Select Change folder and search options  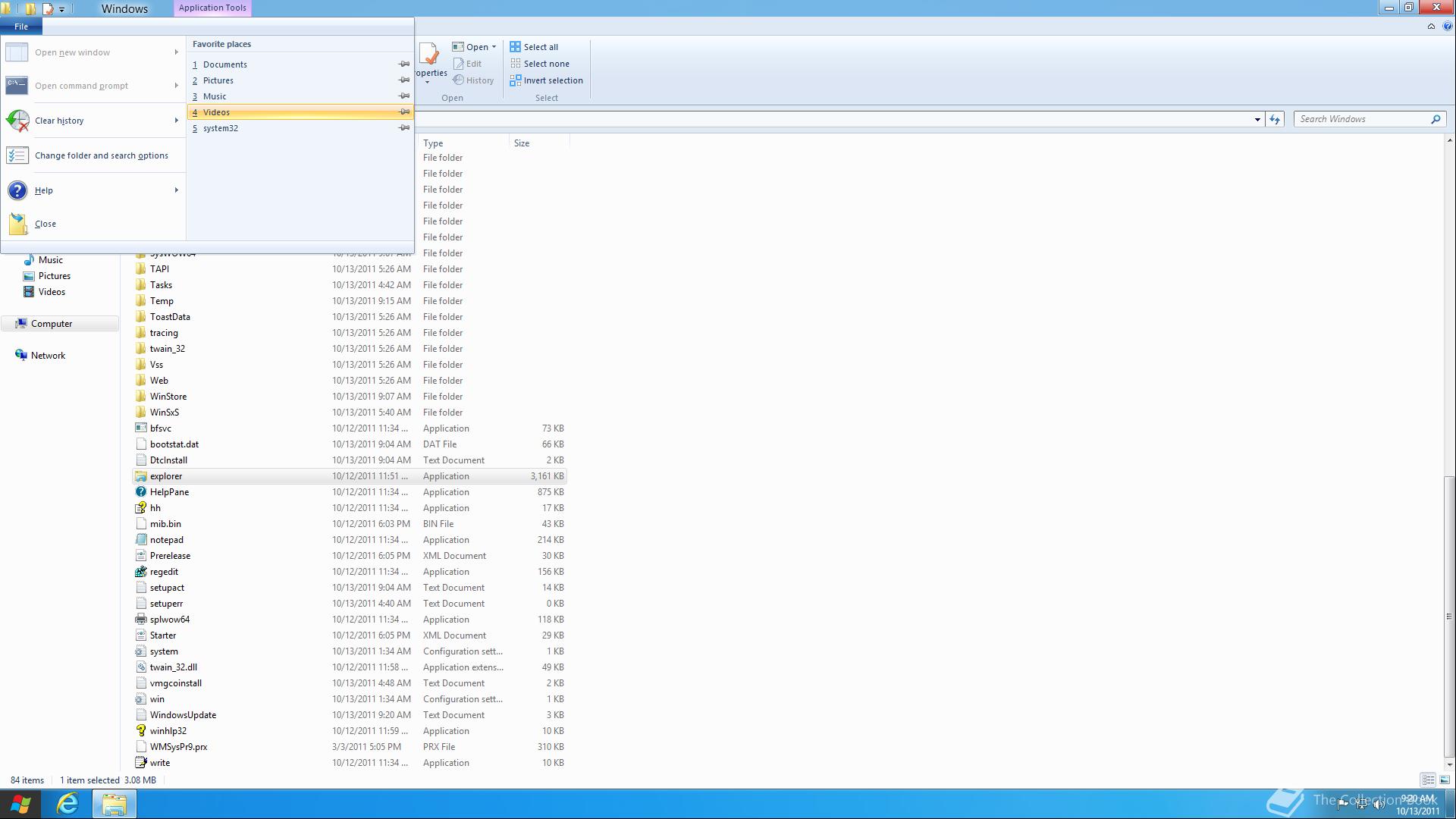93,155
